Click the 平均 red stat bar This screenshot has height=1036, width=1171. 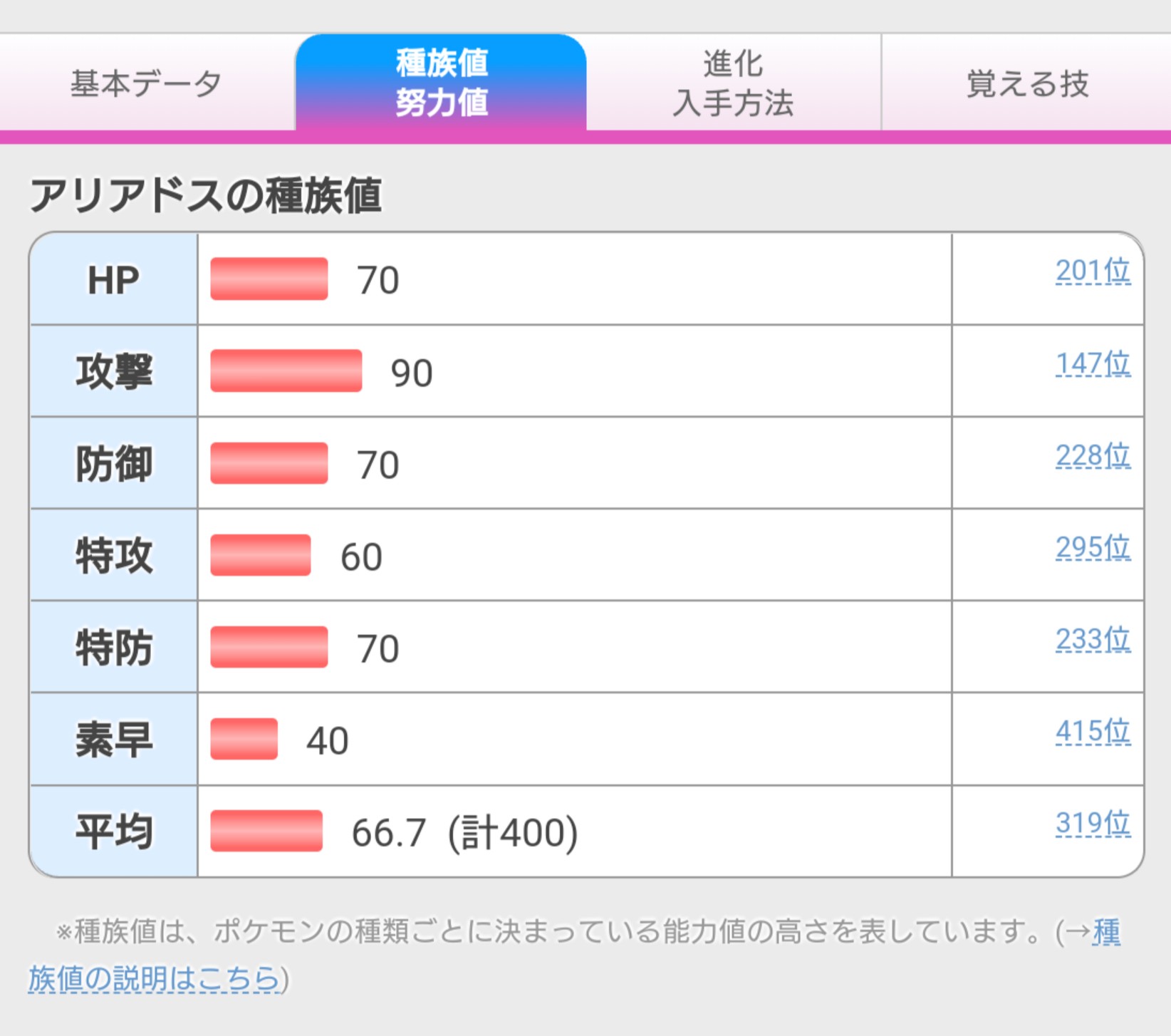tap(266, 831)
